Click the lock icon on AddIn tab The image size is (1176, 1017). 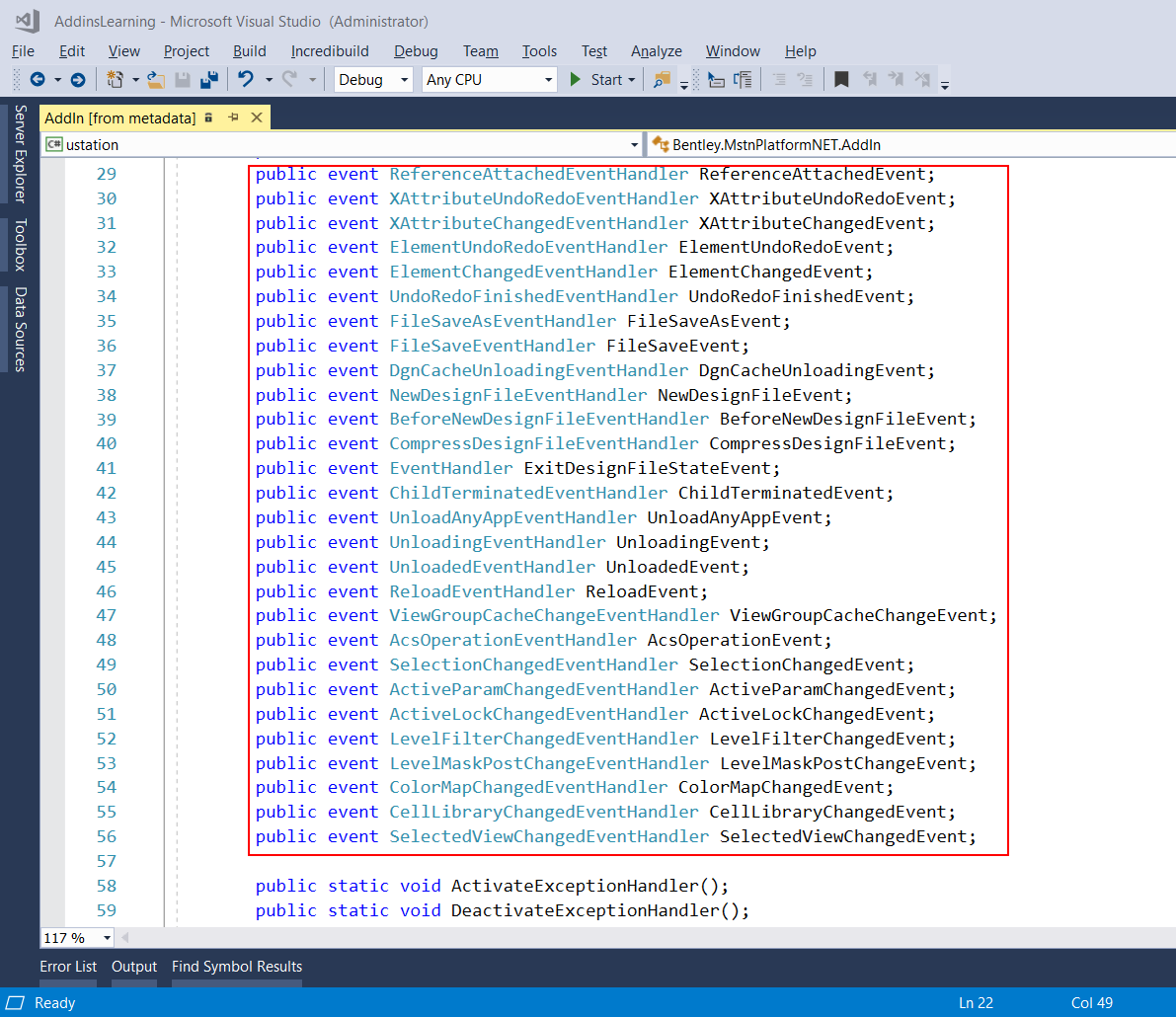pos(209,117)
